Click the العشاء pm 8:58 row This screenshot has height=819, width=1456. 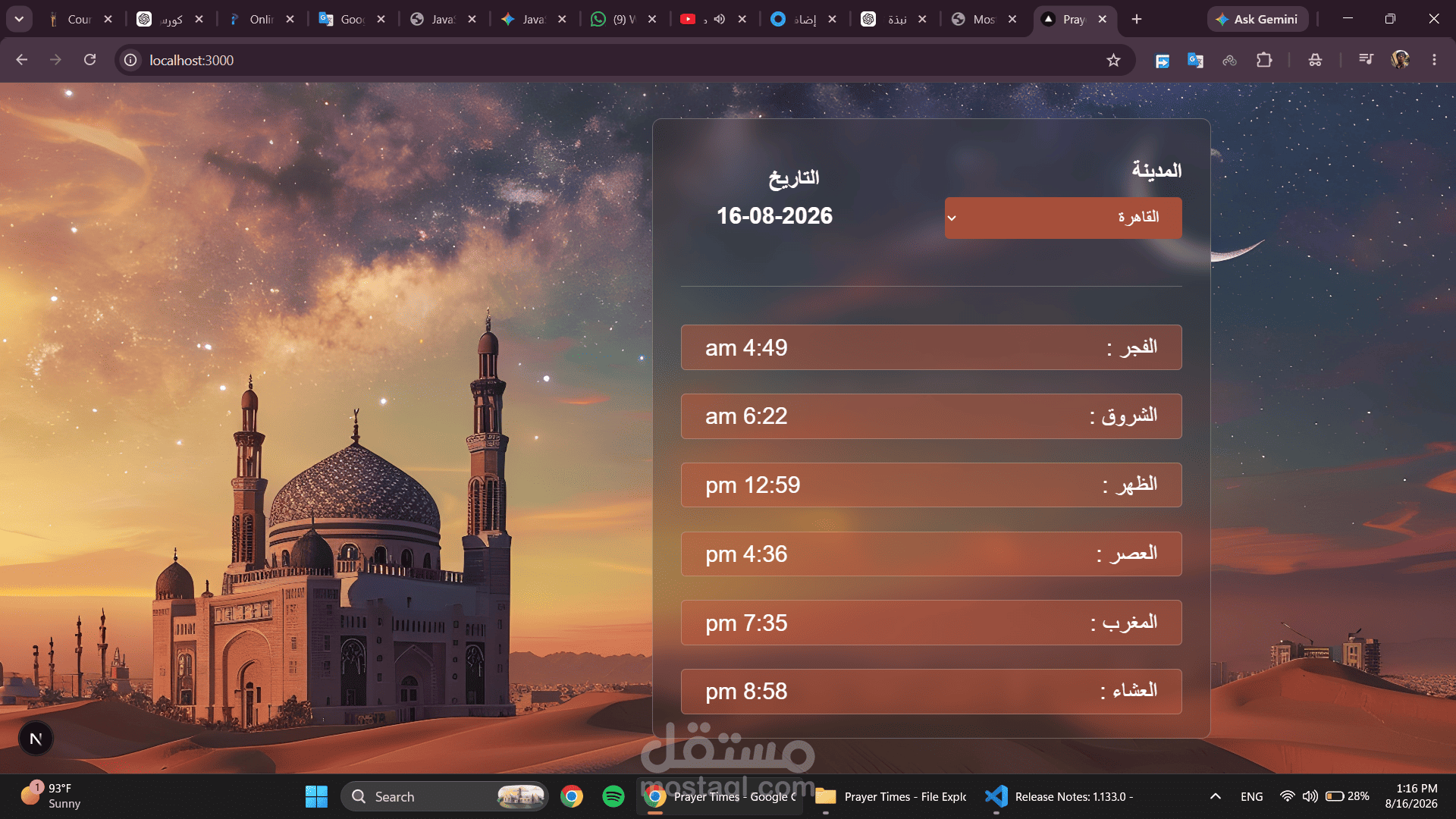pos(931,692)
